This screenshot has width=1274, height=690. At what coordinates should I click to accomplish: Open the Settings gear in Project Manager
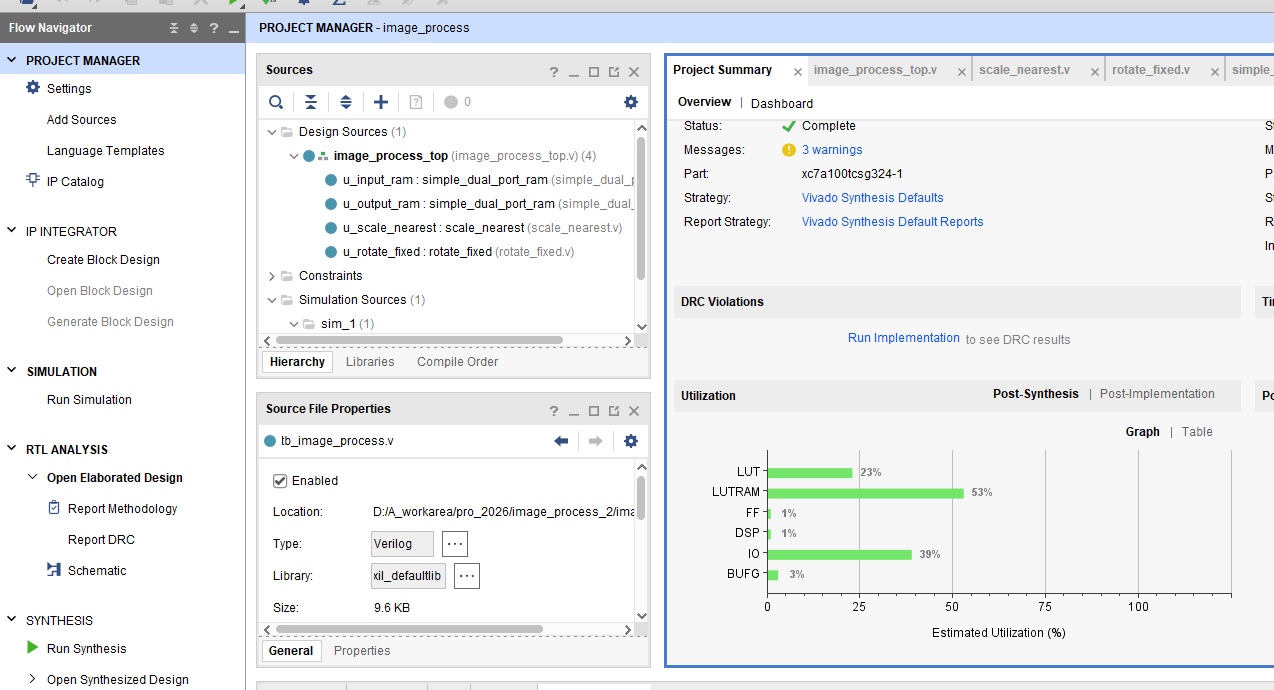pos(33,88)
